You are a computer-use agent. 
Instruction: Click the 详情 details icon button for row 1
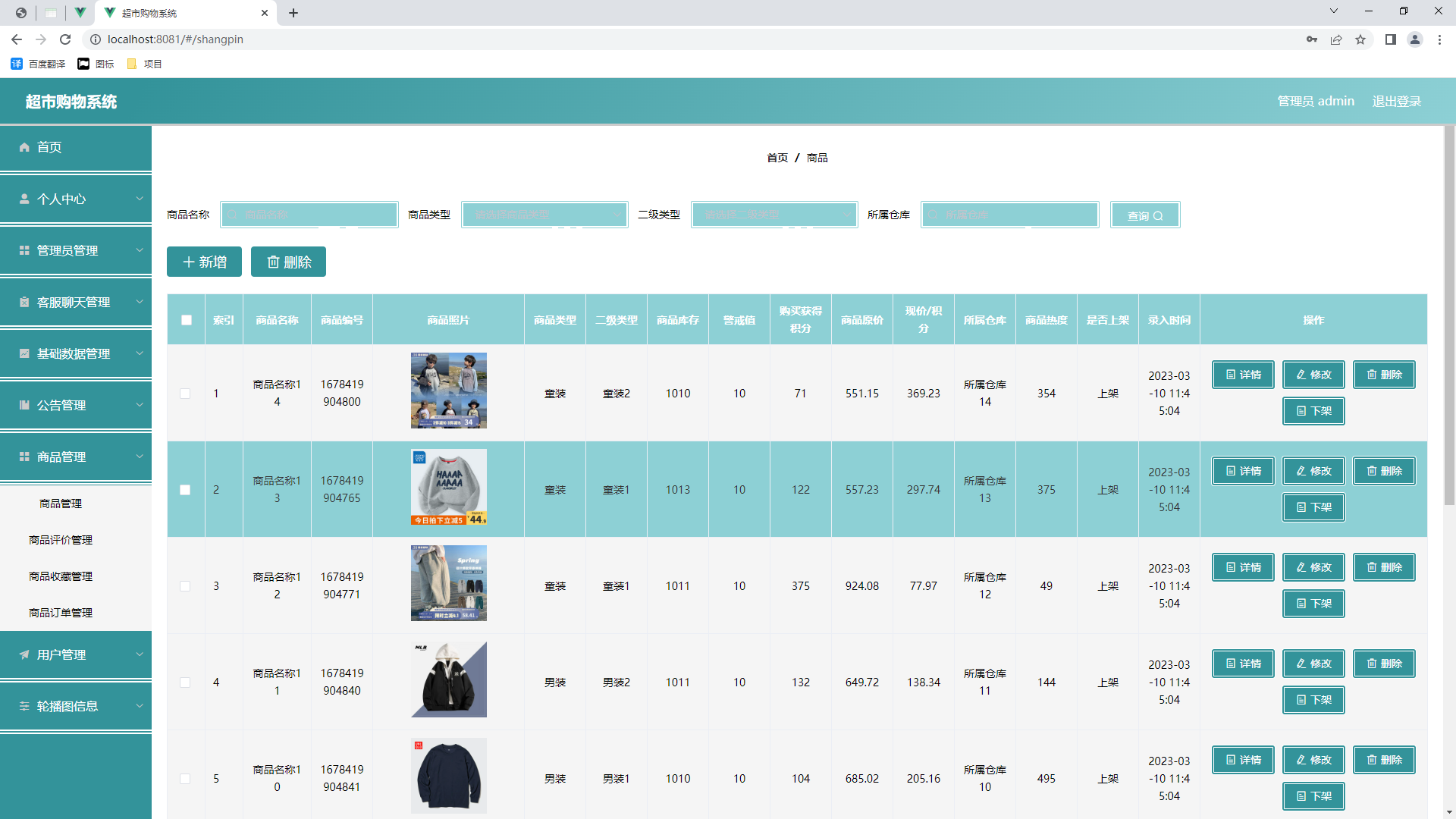(1243, 375)
